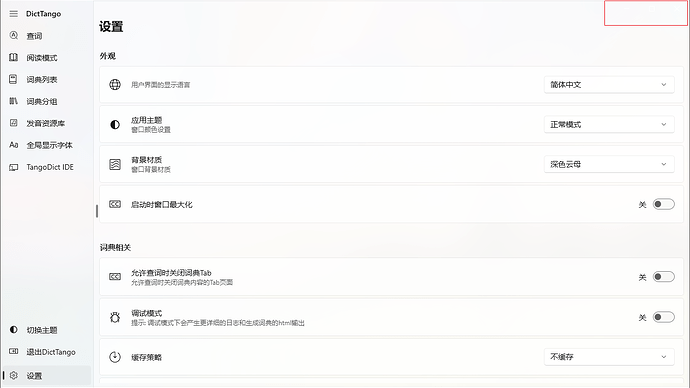Image resolution: width=690 pixels, height=388 pixels.
Task: Select the 设置 sidebar item
Action: click(x=47, y=375)
